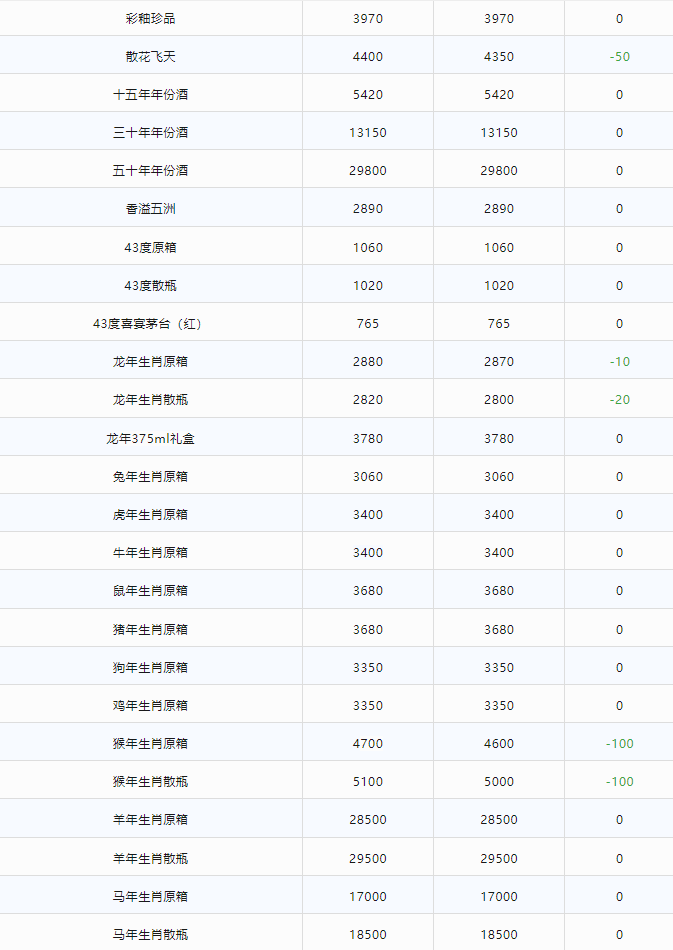Click the 5000 price for 猴年生肖散瓶
The image size is (673, 950).
[x=499, y=782]
